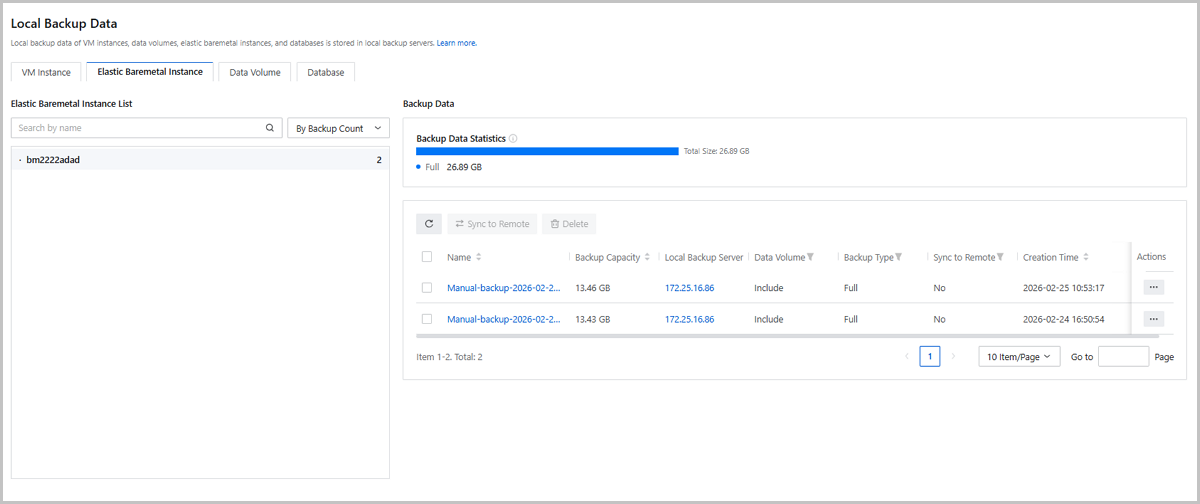1200x504 pixels.
Task: Expand bm2222adad instance in list
Action: [x=20, y=160]
